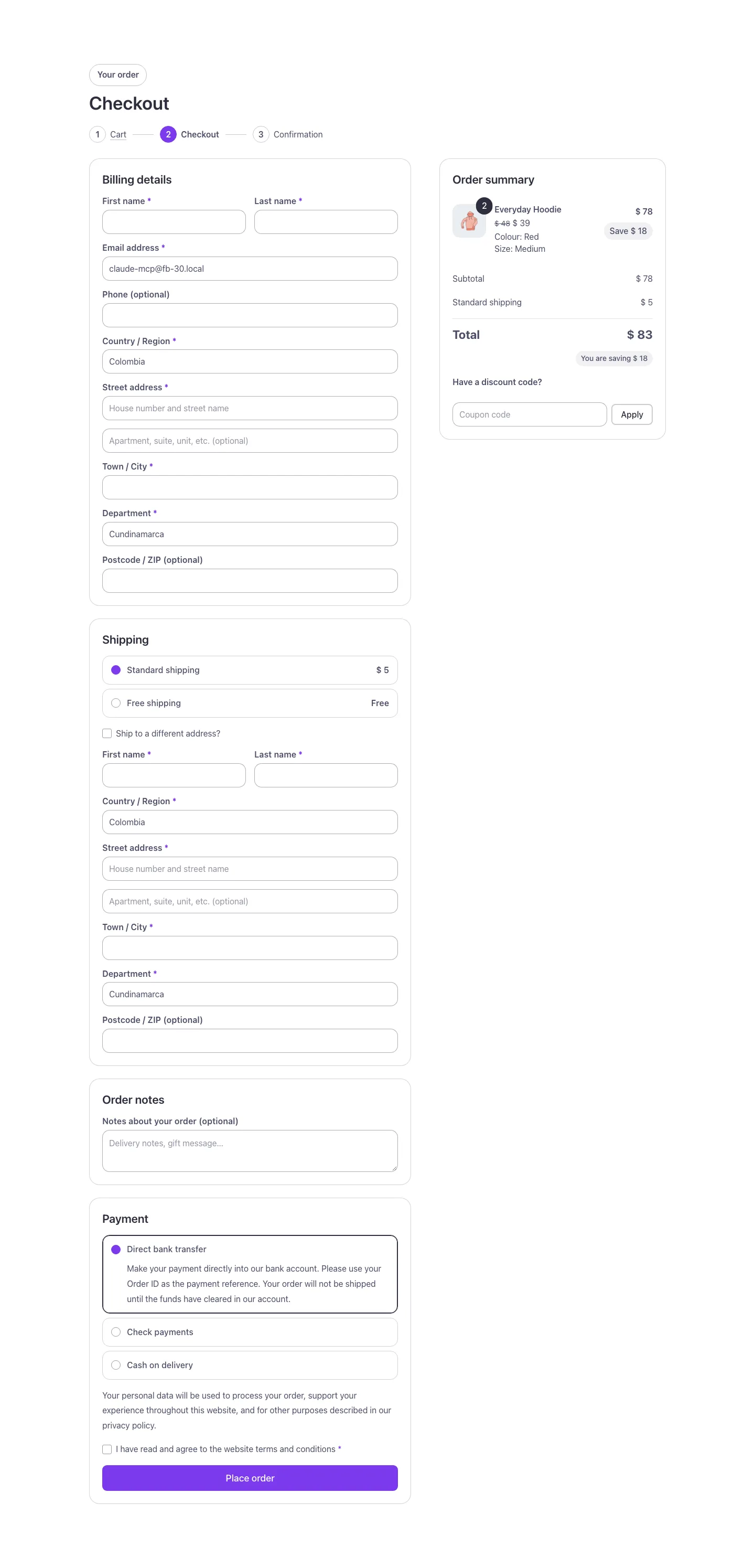755x1568 pixels.
Task: Click the Confirmation step label
Action: click(298, 134)
